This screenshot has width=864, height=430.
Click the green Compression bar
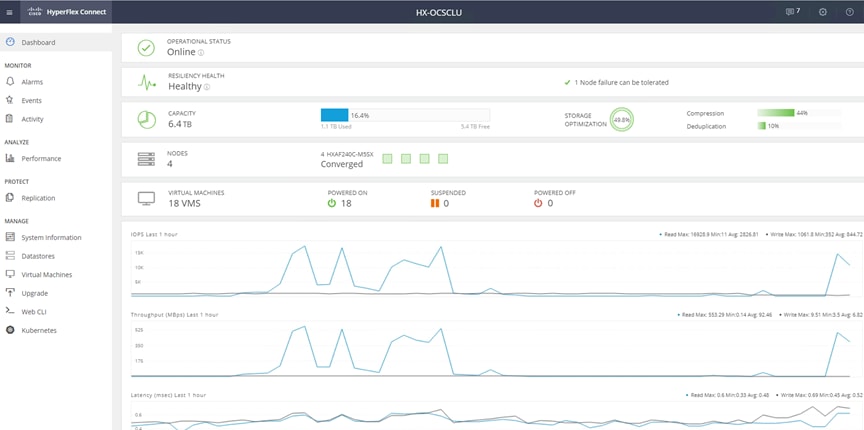point(776,112)
